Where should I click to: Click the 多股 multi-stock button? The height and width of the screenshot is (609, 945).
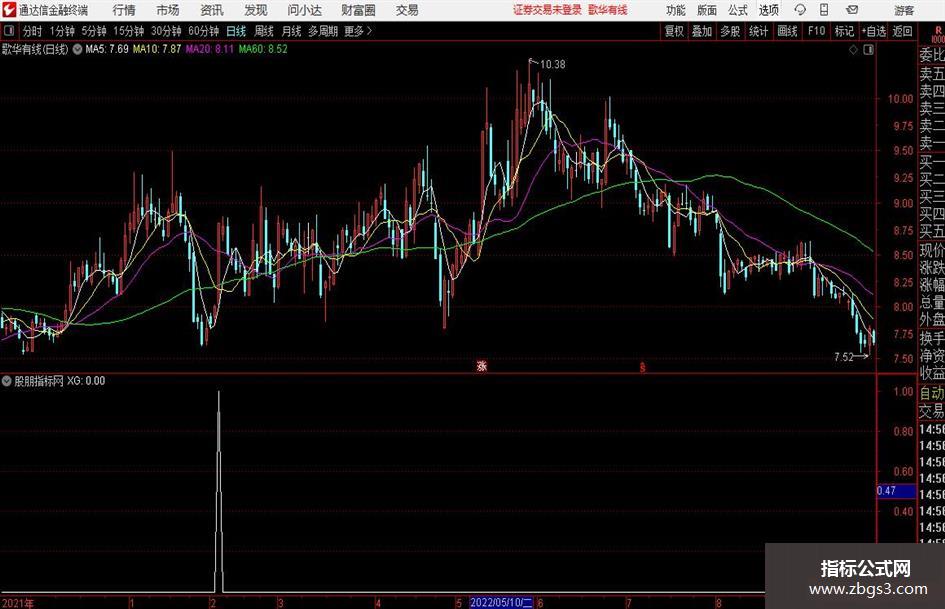click(730, 31)
